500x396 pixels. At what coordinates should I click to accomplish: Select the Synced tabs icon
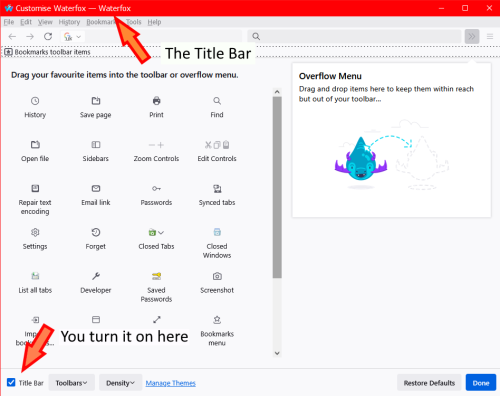[217, 189]
